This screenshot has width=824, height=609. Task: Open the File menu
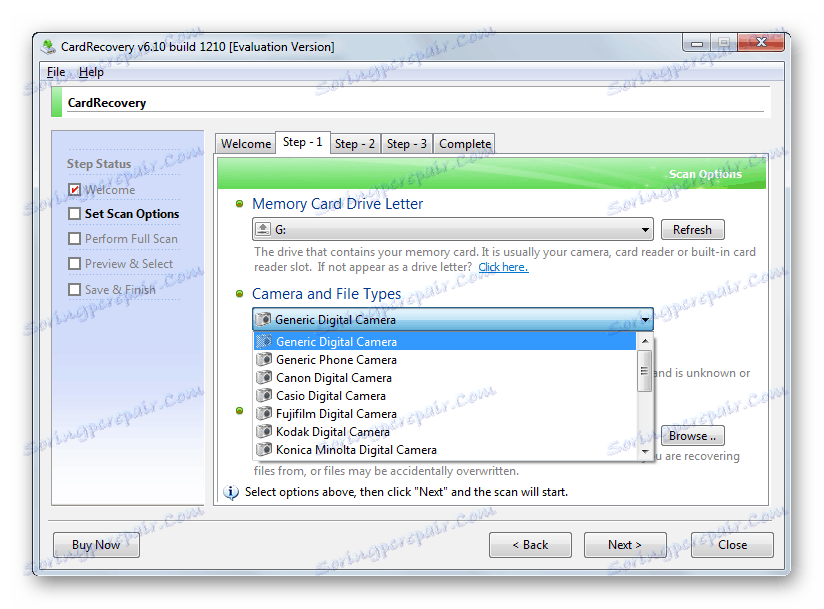point(56,72)
